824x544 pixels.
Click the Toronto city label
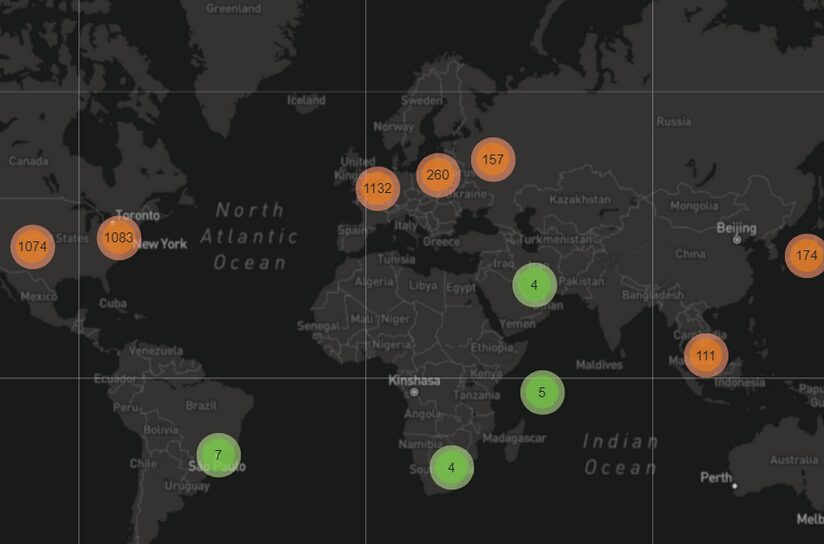[x=137, y=215]
